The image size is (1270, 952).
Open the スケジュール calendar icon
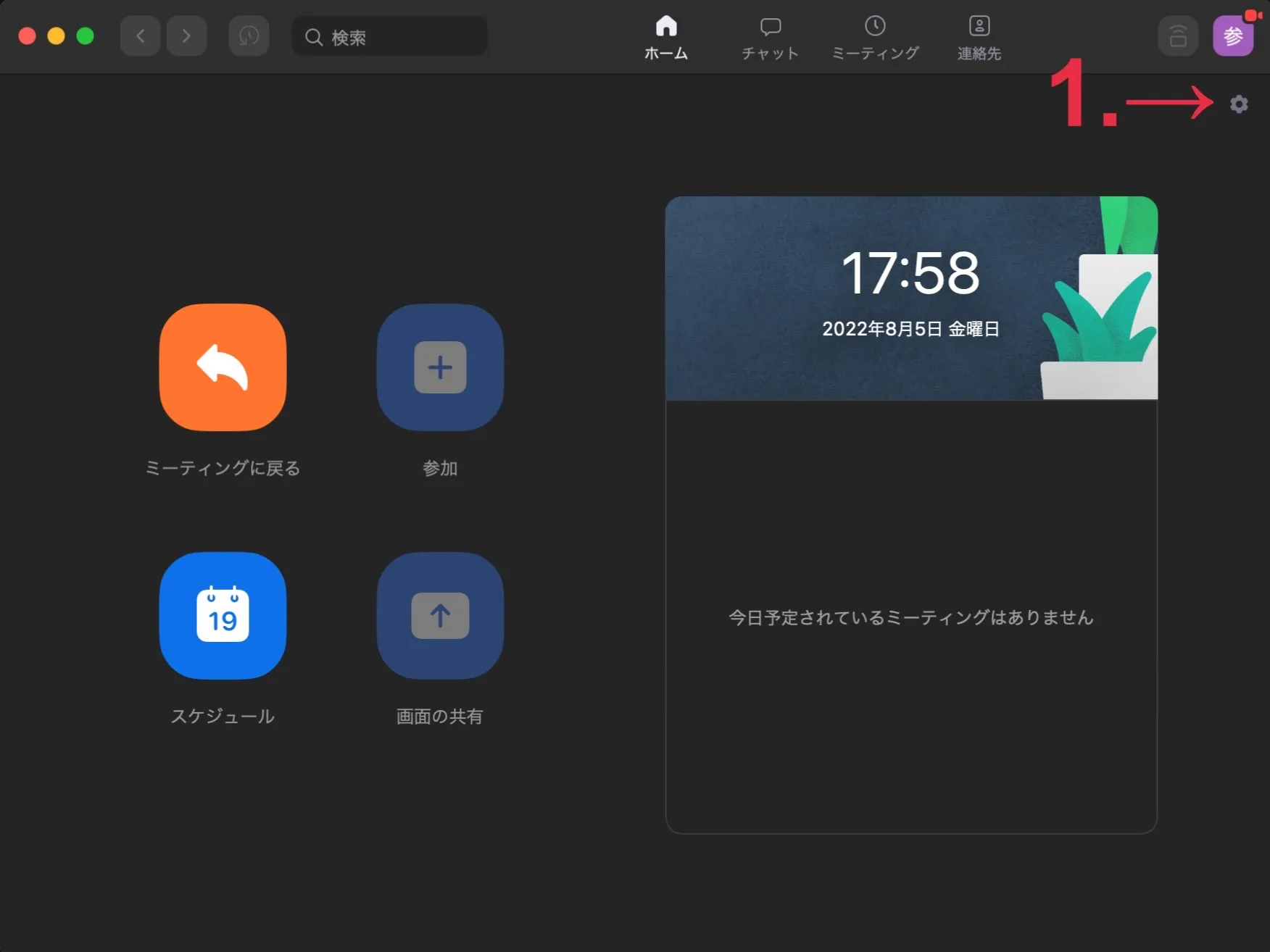click(223, 616)
